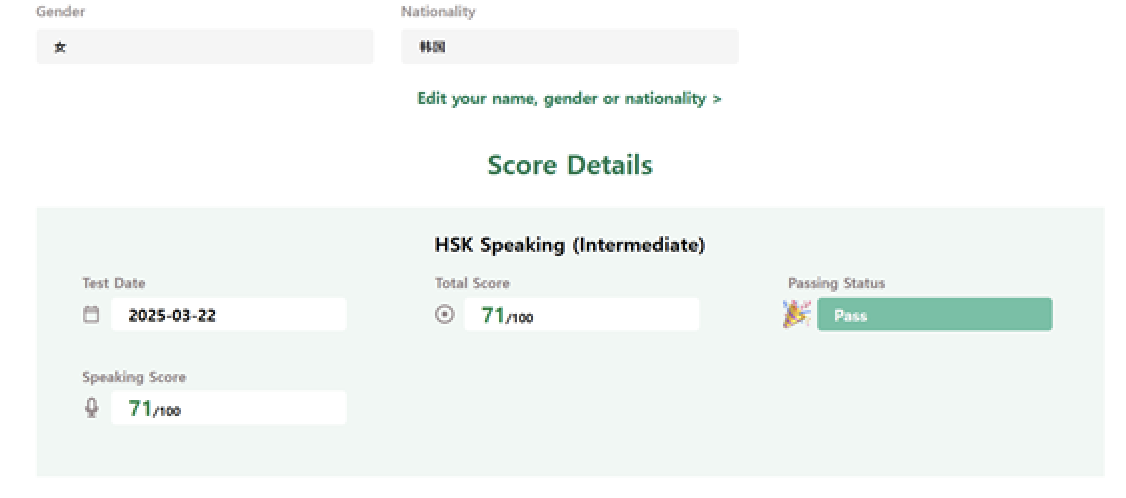Click the Nationality label text
The height and width of the screenshot is (498, 1126).
[x=438, y=12]
